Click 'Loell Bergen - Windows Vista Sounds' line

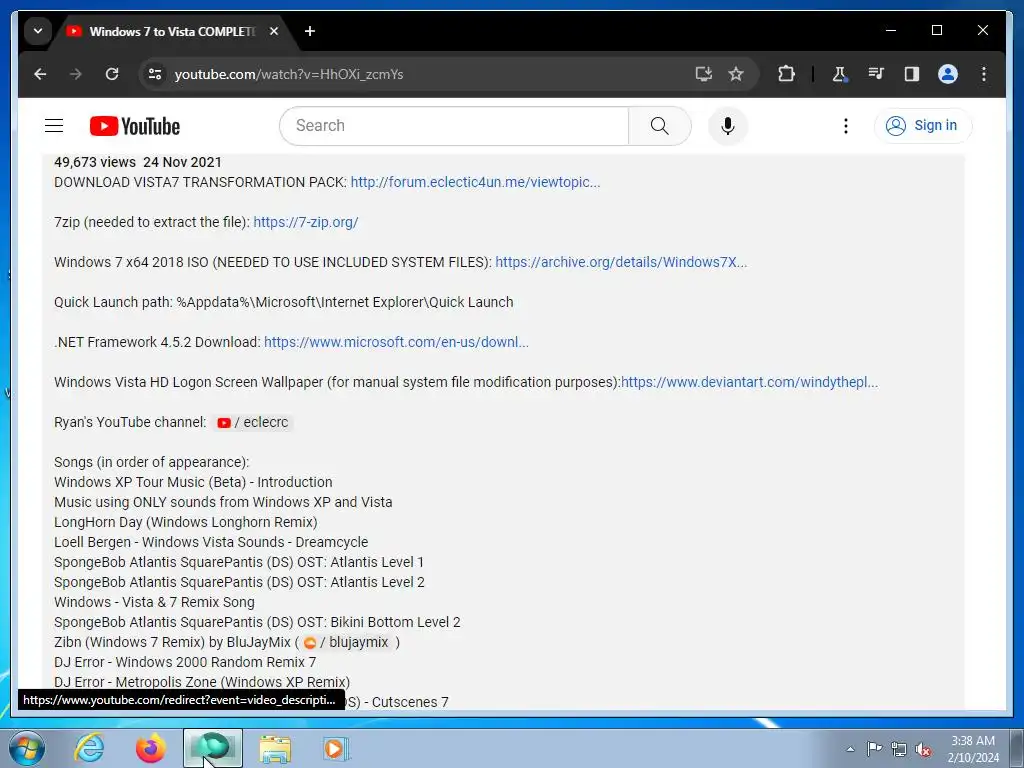click(211, 543)
